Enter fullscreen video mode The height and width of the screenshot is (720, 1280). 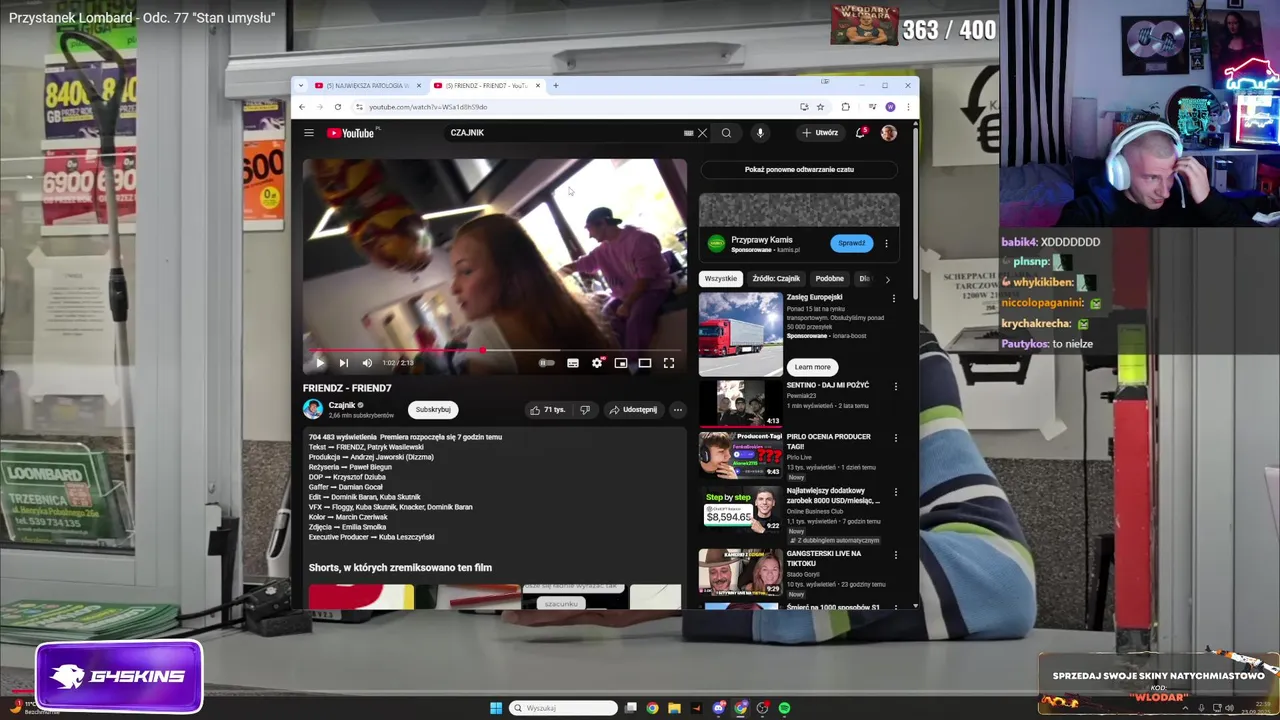click(x=669, y=363)
